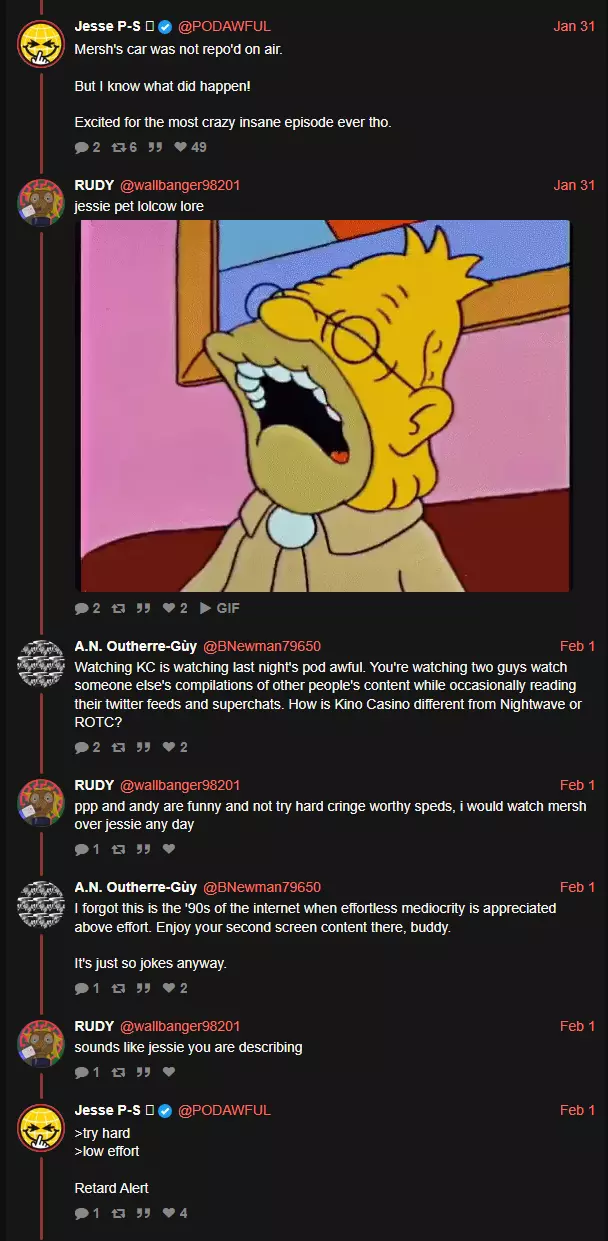
Task: Open @wallbanger98201 handle on 'jessie pet lolcow lore' tweet
Action: point(180,185)
